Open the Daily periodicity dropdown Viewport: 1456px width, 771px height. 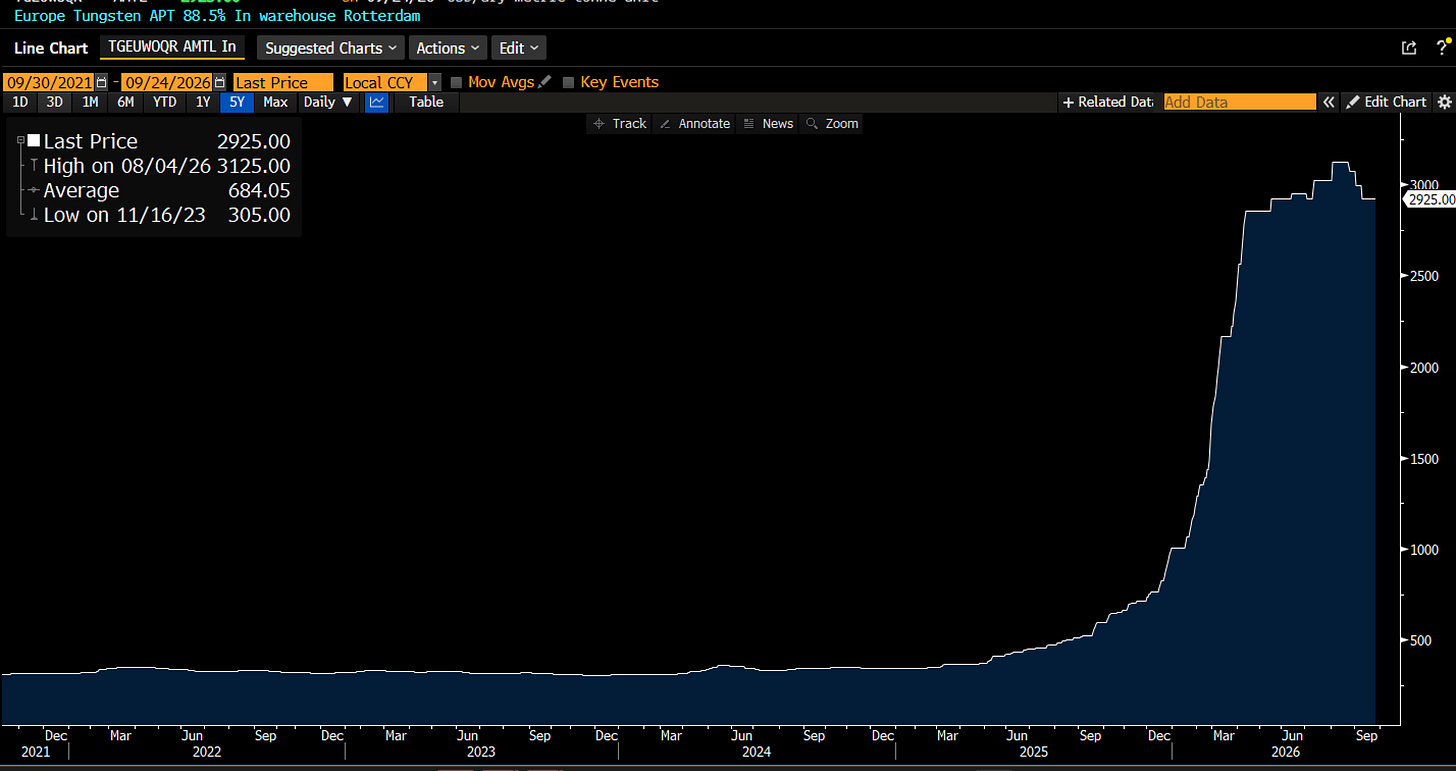point(328,102)
